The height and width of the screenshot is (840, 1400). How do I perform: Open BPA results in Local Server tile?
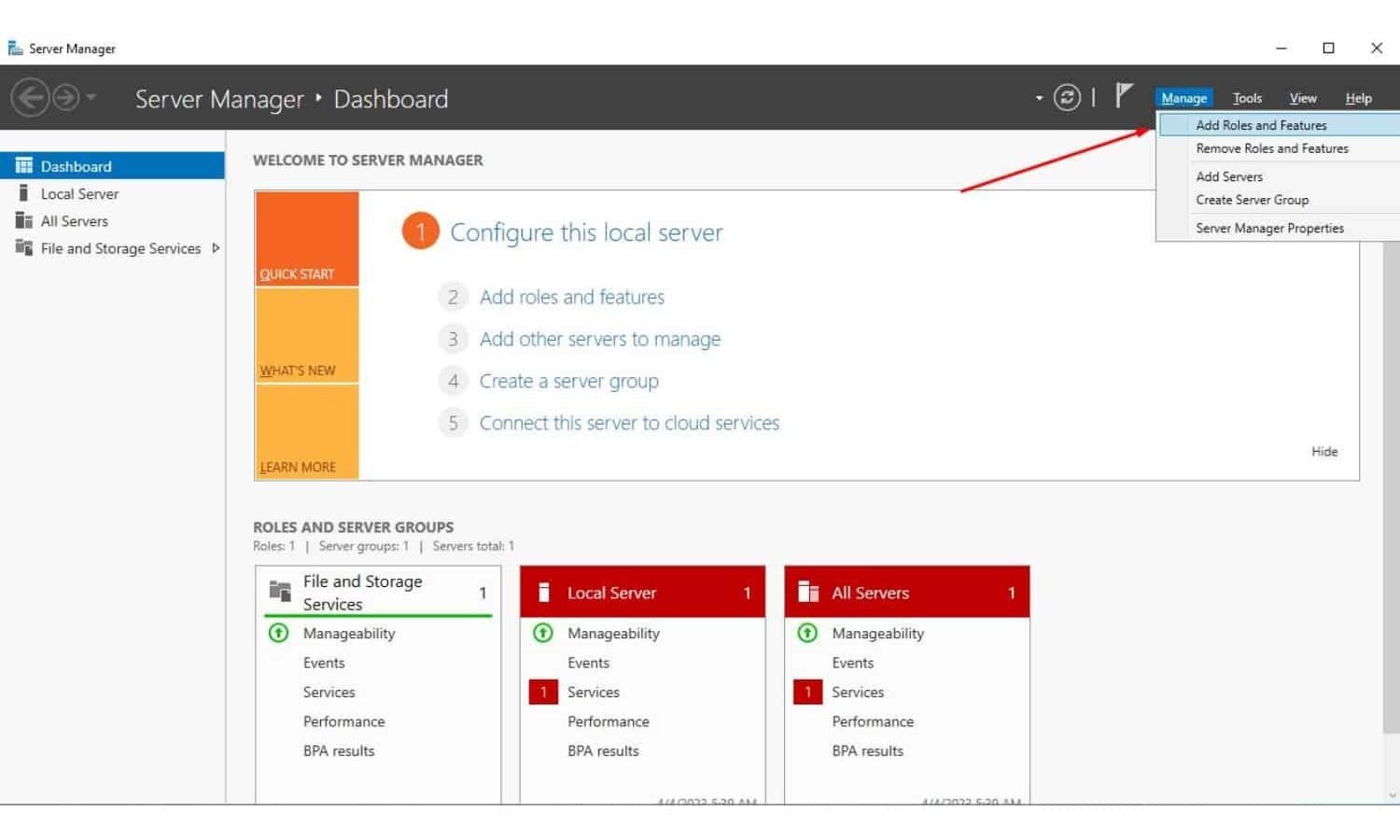point(603,750)
